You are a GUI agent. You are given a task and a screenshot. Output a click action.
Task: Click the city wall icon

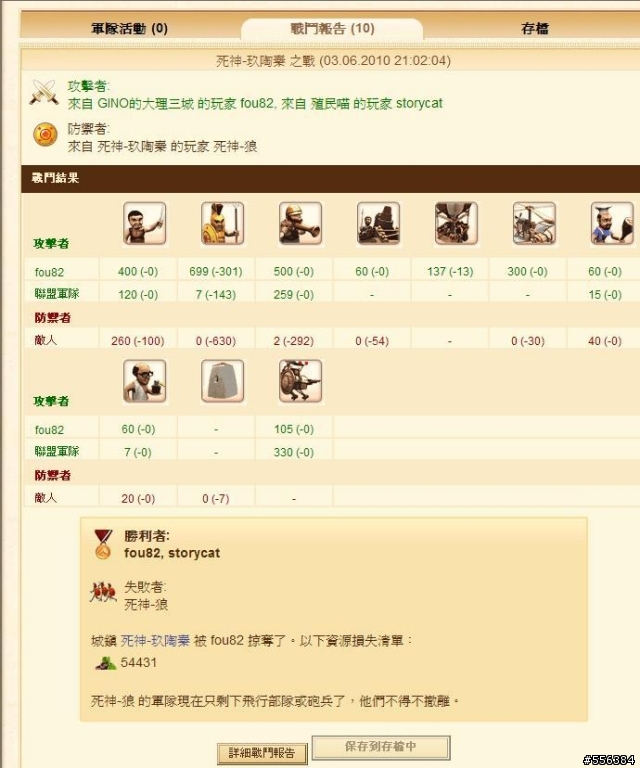tap(222, 381)
